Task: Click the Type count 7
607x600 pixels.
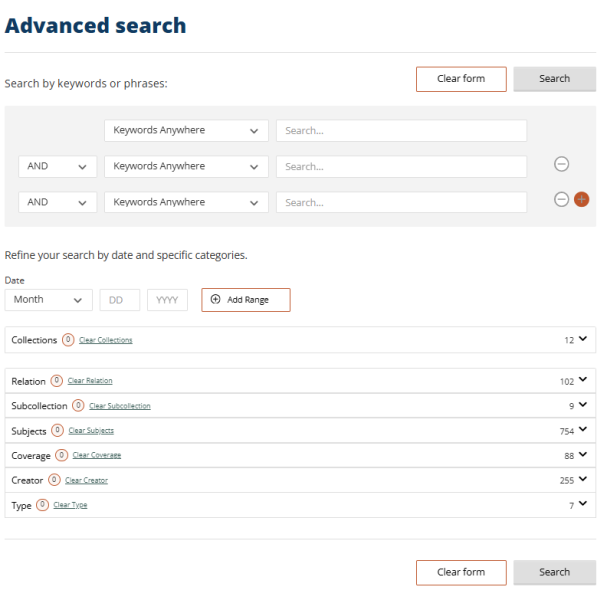Action: click(x=571, y=506)
